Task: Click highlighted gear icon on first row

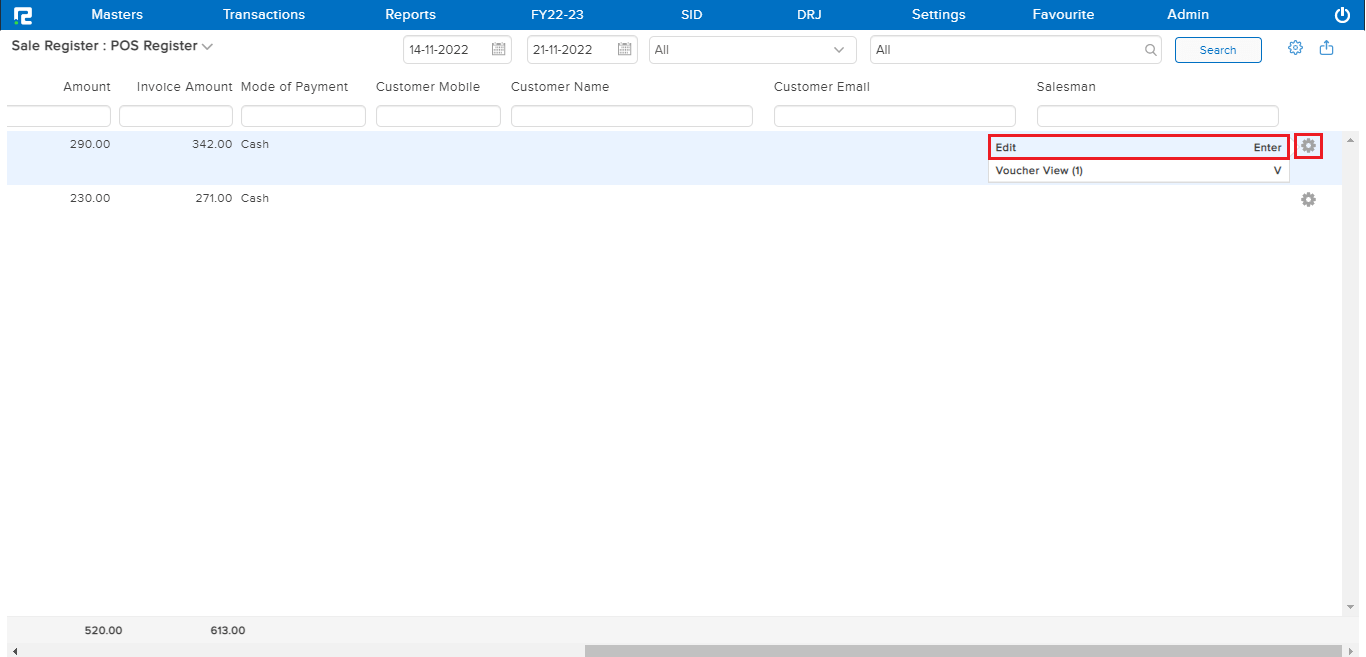Action: (1308, 146)
